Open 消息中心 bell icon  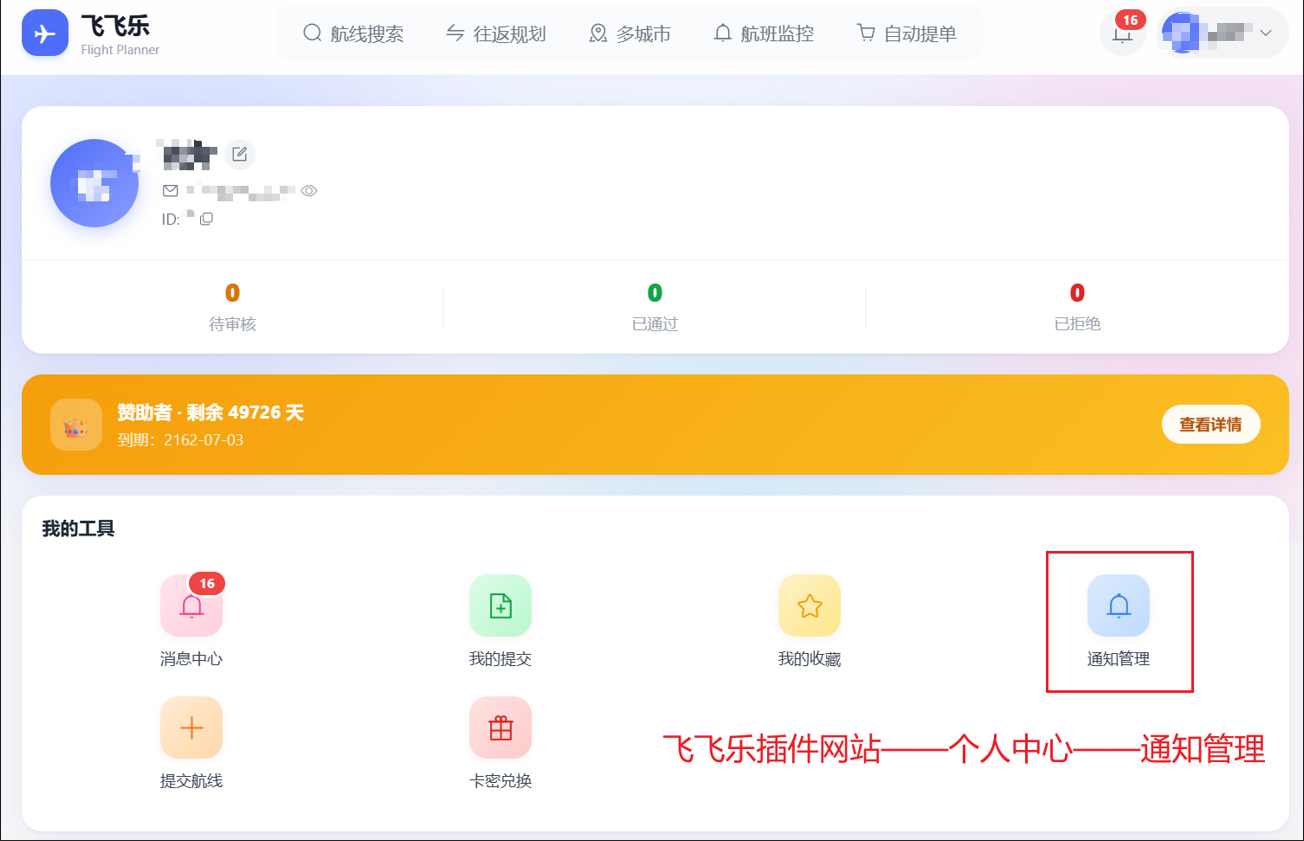click(x=191, y=606)
